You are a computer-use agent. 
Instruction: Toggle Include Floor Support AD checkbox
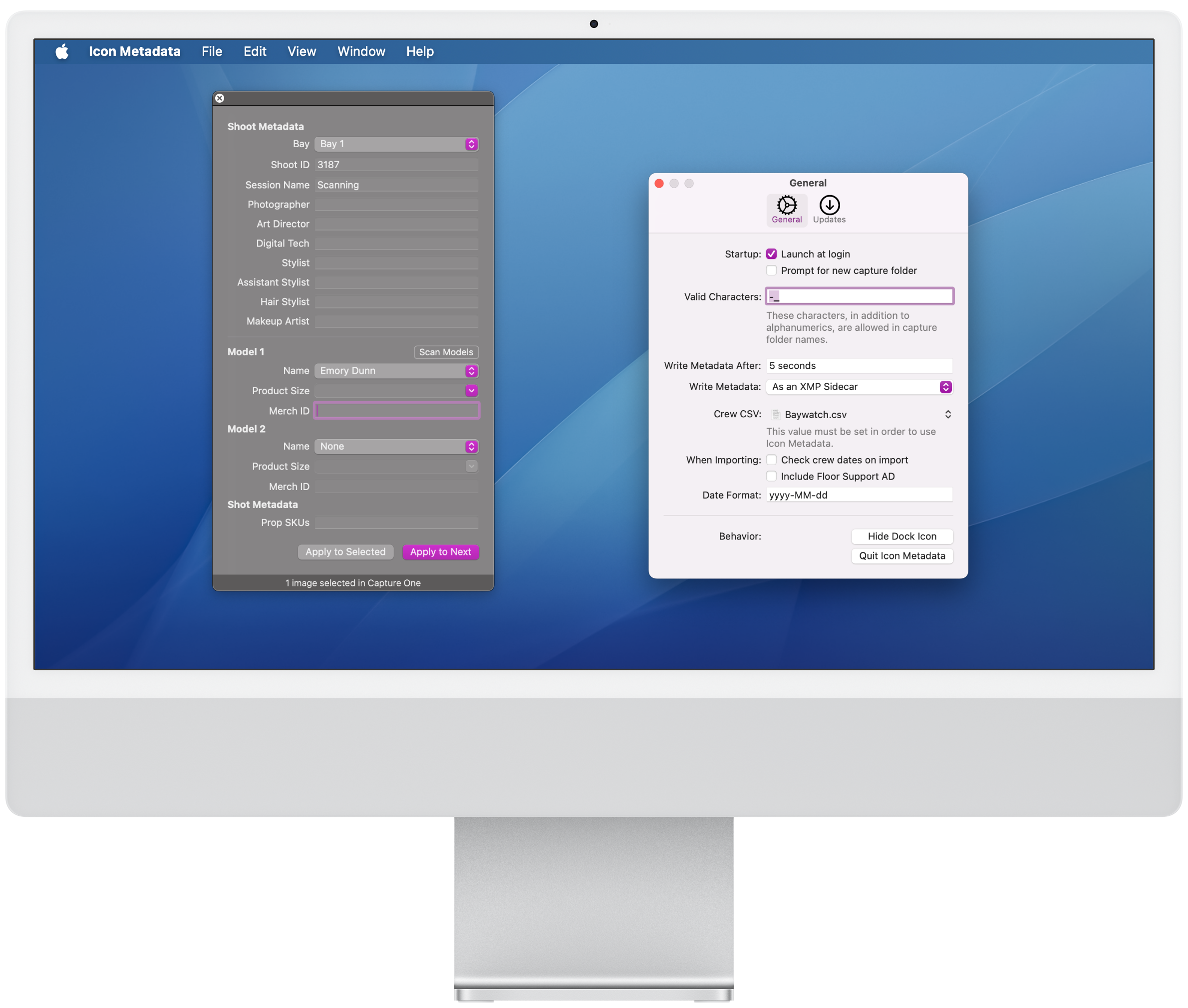(x=771, y=476)
